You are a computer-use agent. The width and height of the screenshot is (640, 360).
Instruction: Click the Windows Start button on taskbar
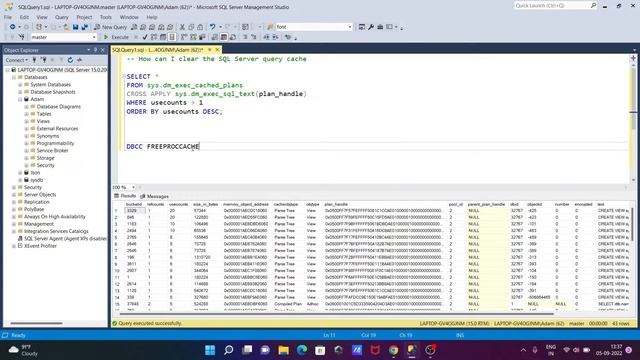click(210, 350)
